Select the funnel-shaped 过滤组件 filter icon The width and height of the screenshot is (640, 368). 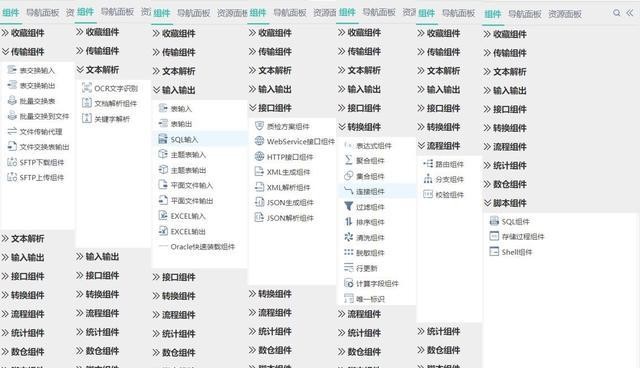[348, 206]
